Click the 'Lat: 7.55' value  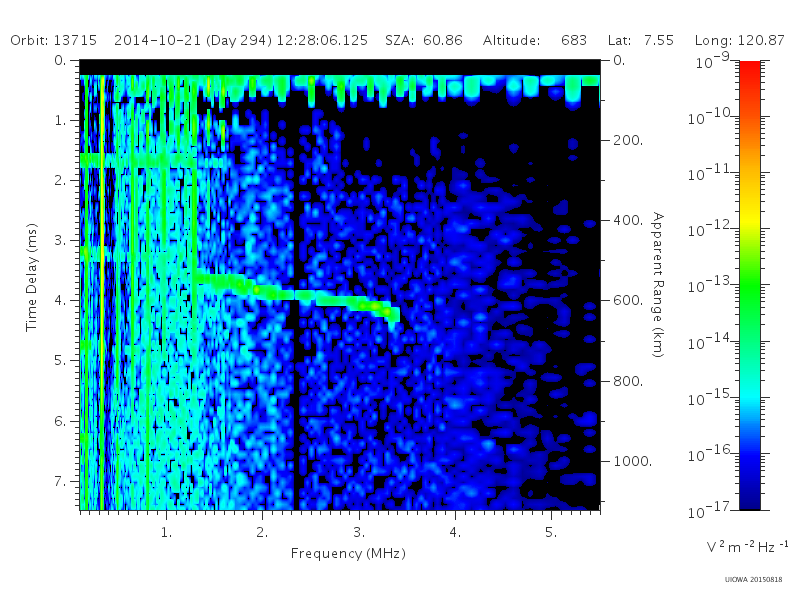coord(641,40)
